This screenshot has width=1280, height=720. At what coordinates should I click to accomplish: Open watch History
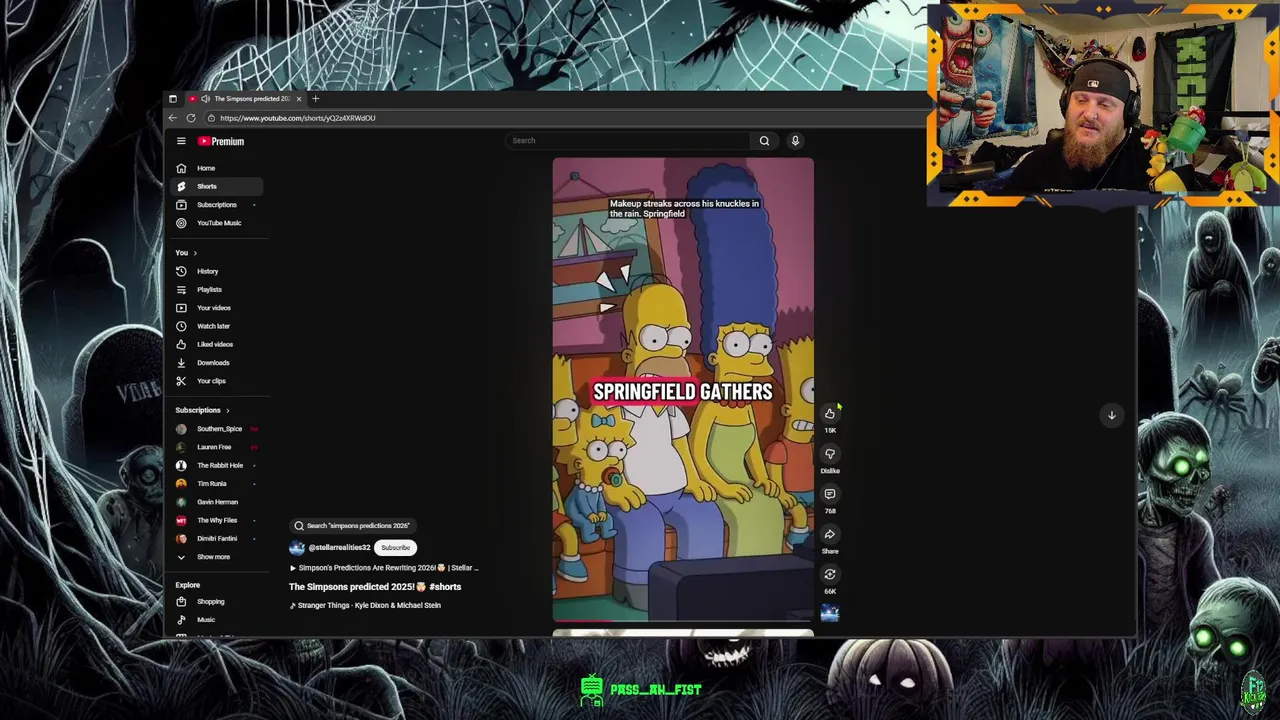[x=215, y=271]
